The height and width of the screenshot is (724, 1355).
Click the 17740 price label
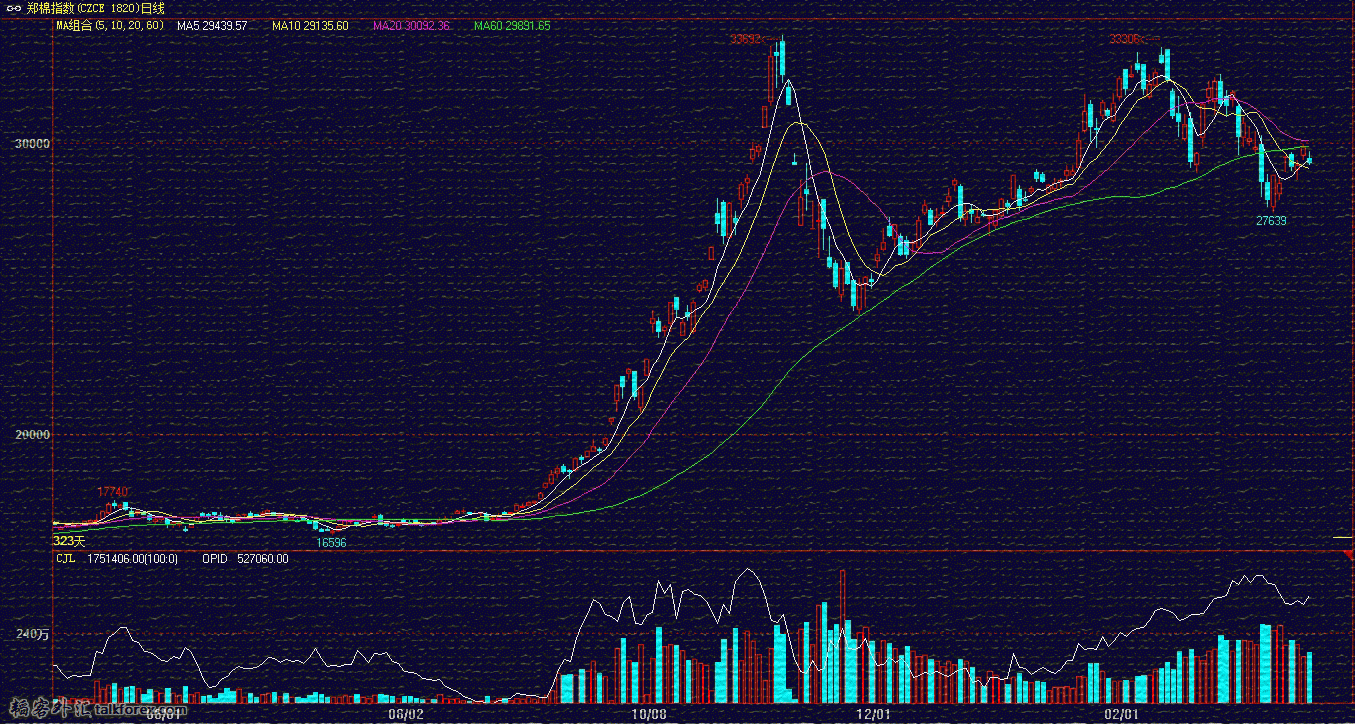pos(113,492)
